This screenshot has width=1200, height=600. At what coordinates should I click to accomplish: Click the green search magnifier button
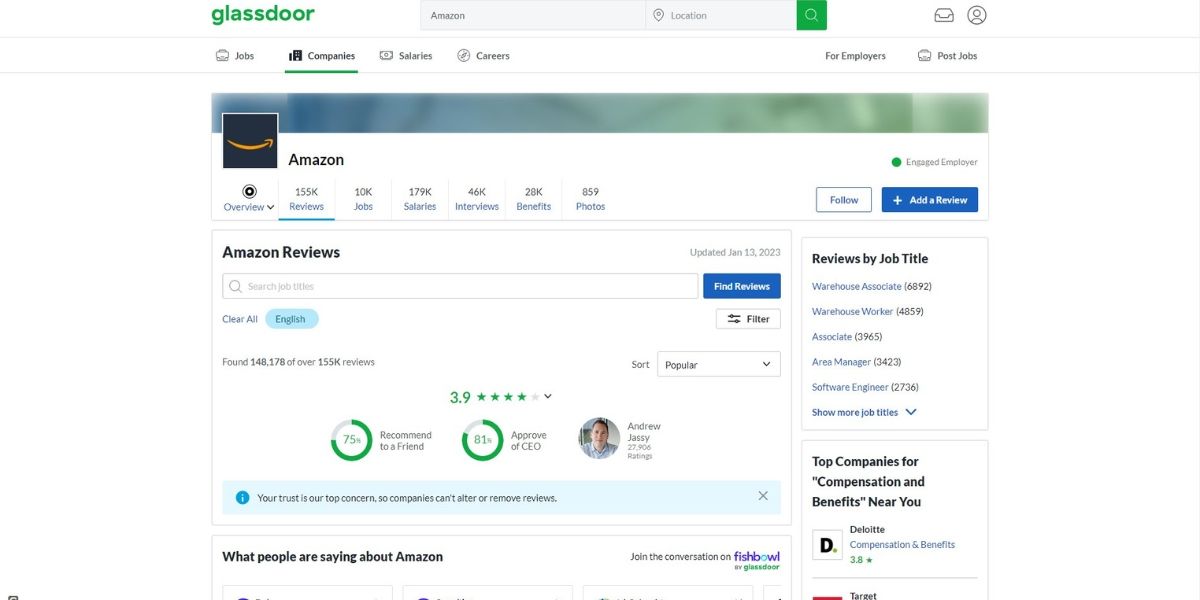(x=811, y=15)
